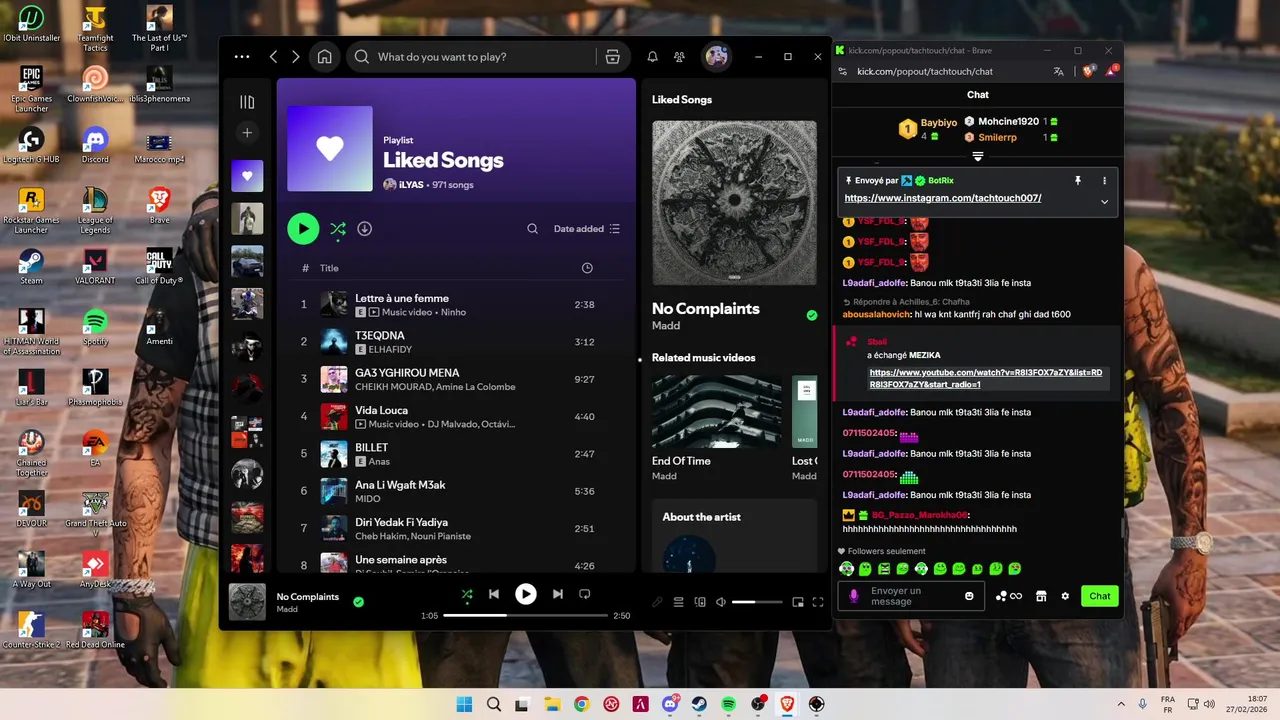Sort by Title column header
This screenshot has width=1280, height=720.
pos(329,268)
